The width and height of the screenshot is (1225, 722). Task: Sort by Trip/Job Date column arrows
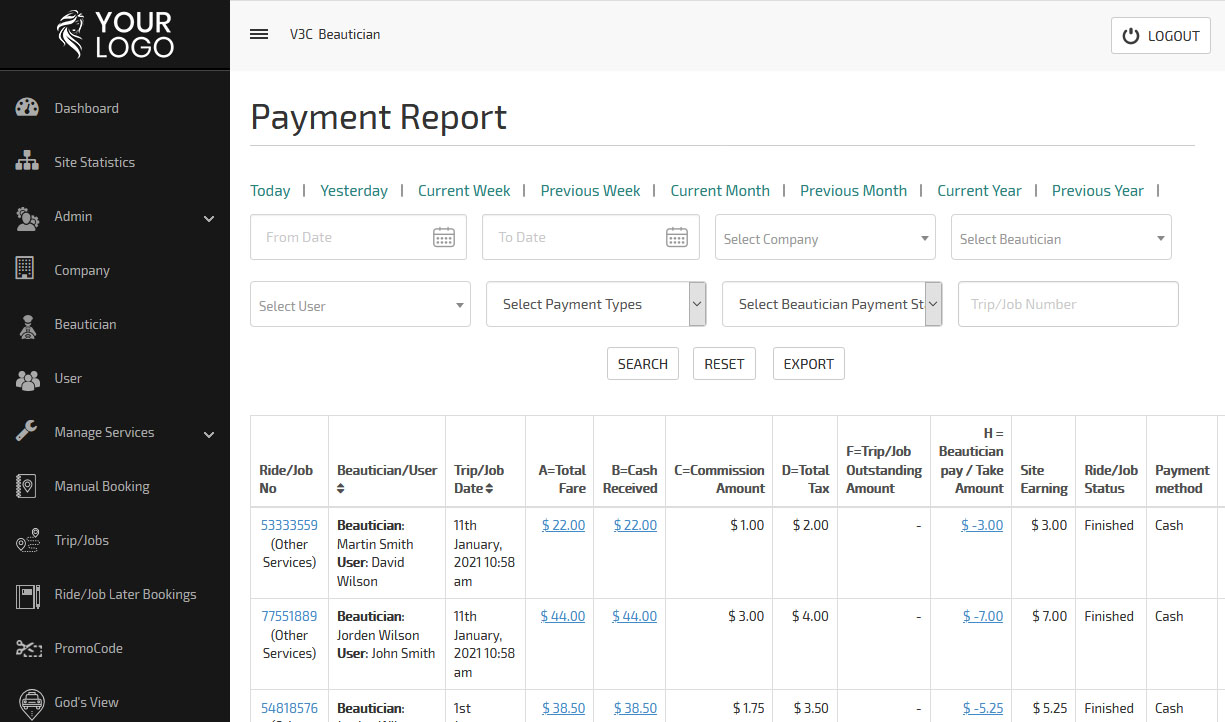click(489, 488)
